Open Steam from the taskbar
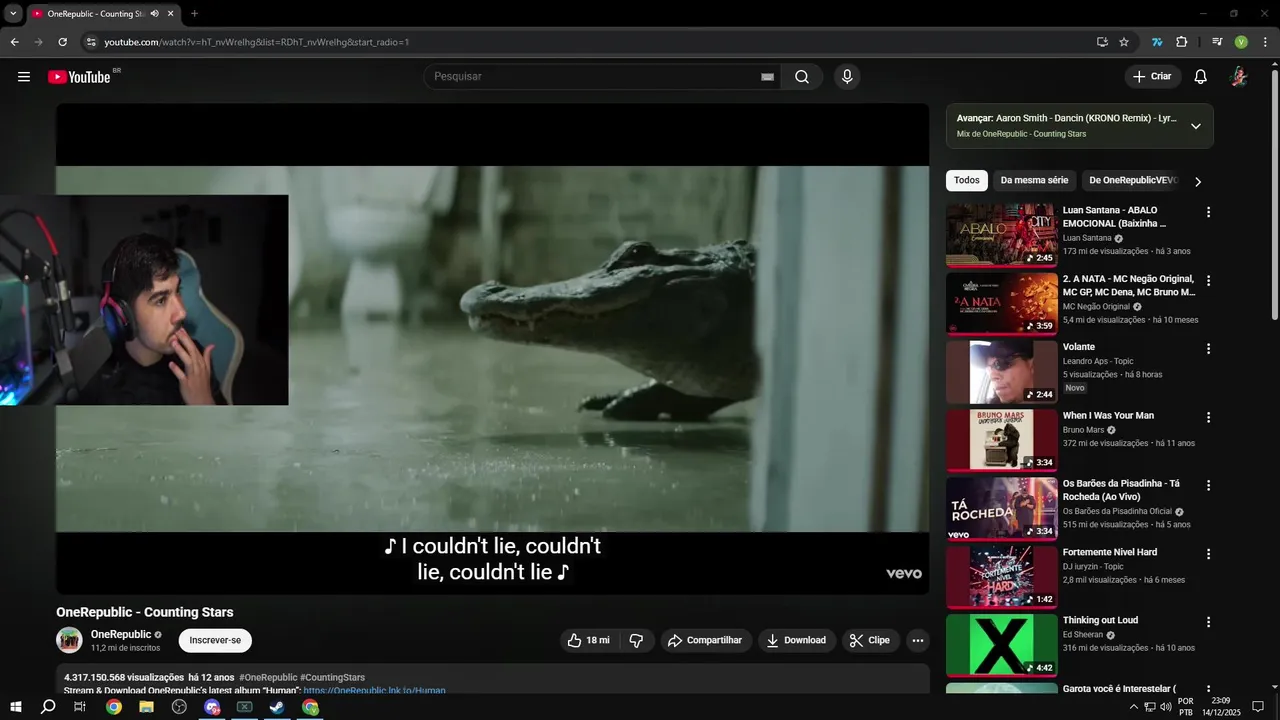1280x720 pixels. click(277, 707)
